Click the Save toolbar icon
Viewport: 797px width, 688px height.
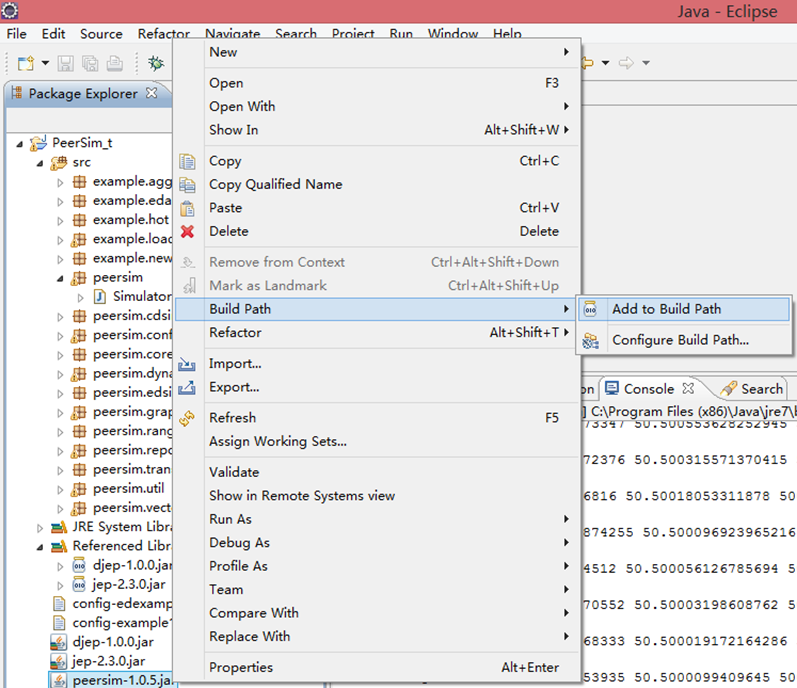pos(65,63)
